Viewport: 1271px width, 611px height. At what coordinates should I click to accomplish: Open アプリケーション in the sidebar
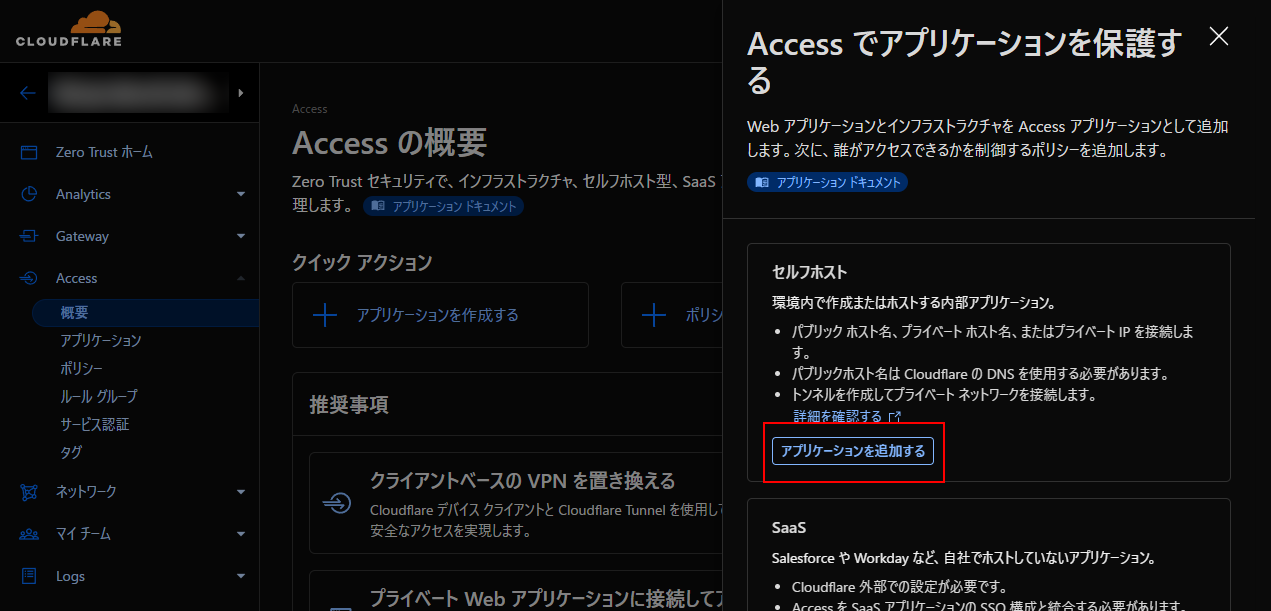100,340
